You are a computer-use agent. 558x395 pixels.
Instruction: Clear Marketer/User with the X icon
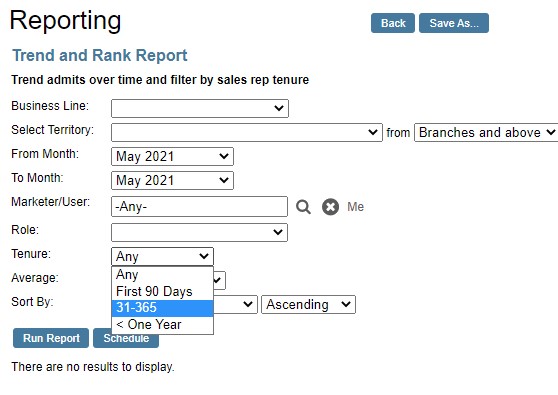(x=330, y=207)
